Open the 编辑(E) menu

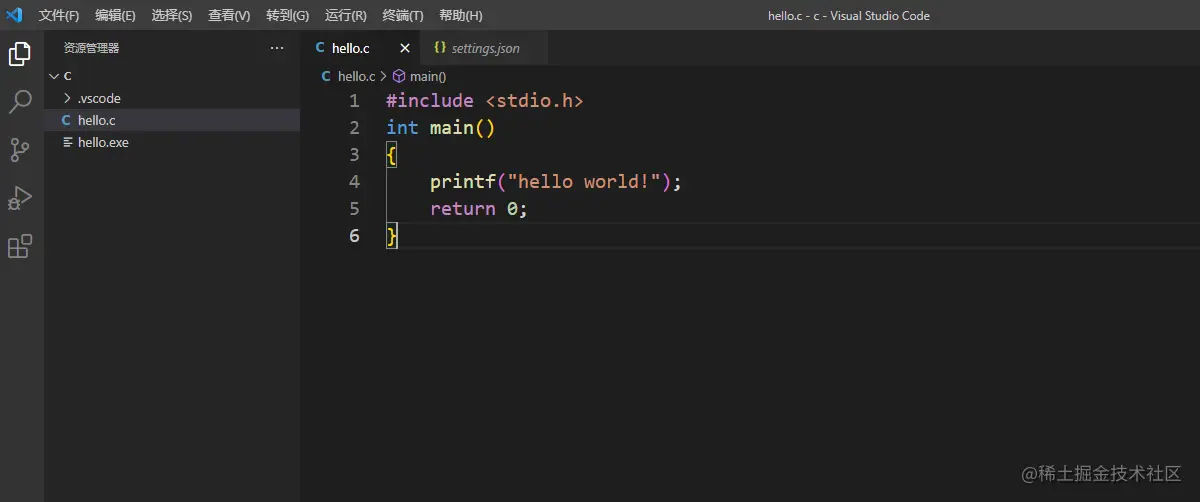(116, 16)
